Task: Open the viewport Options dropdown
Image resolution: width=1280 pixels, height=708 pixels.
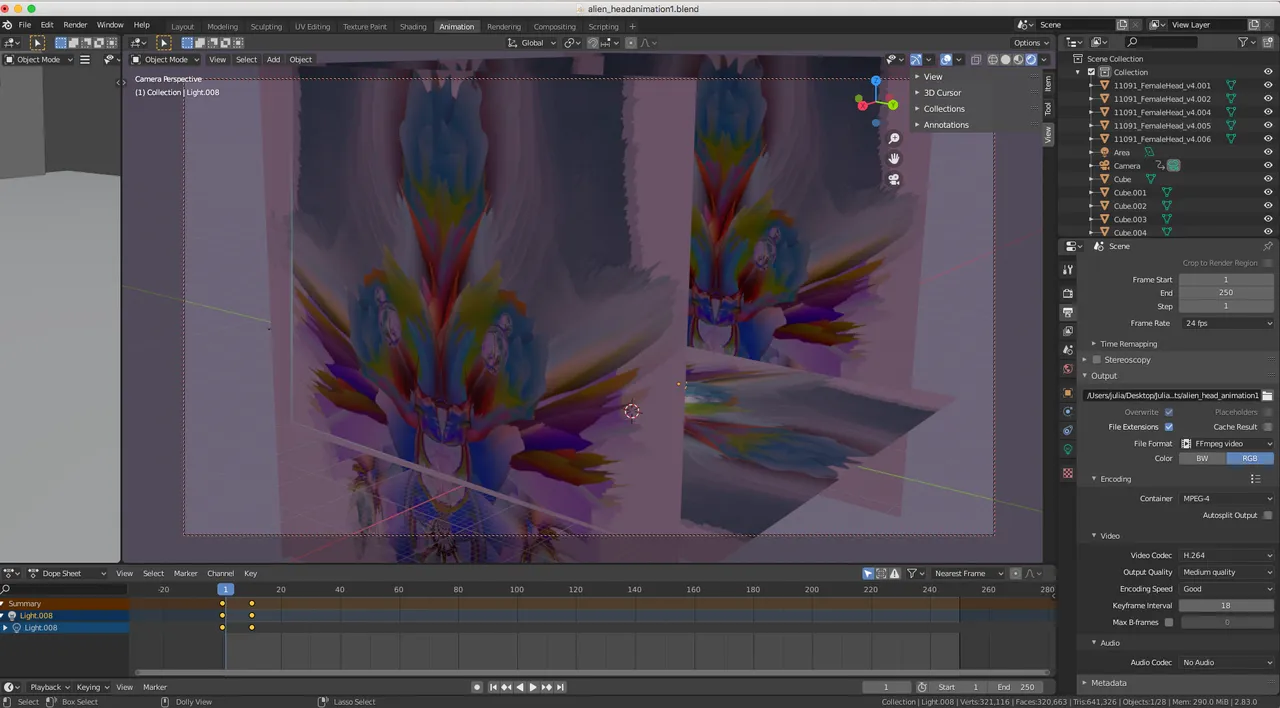Action: coord(1031,42)
